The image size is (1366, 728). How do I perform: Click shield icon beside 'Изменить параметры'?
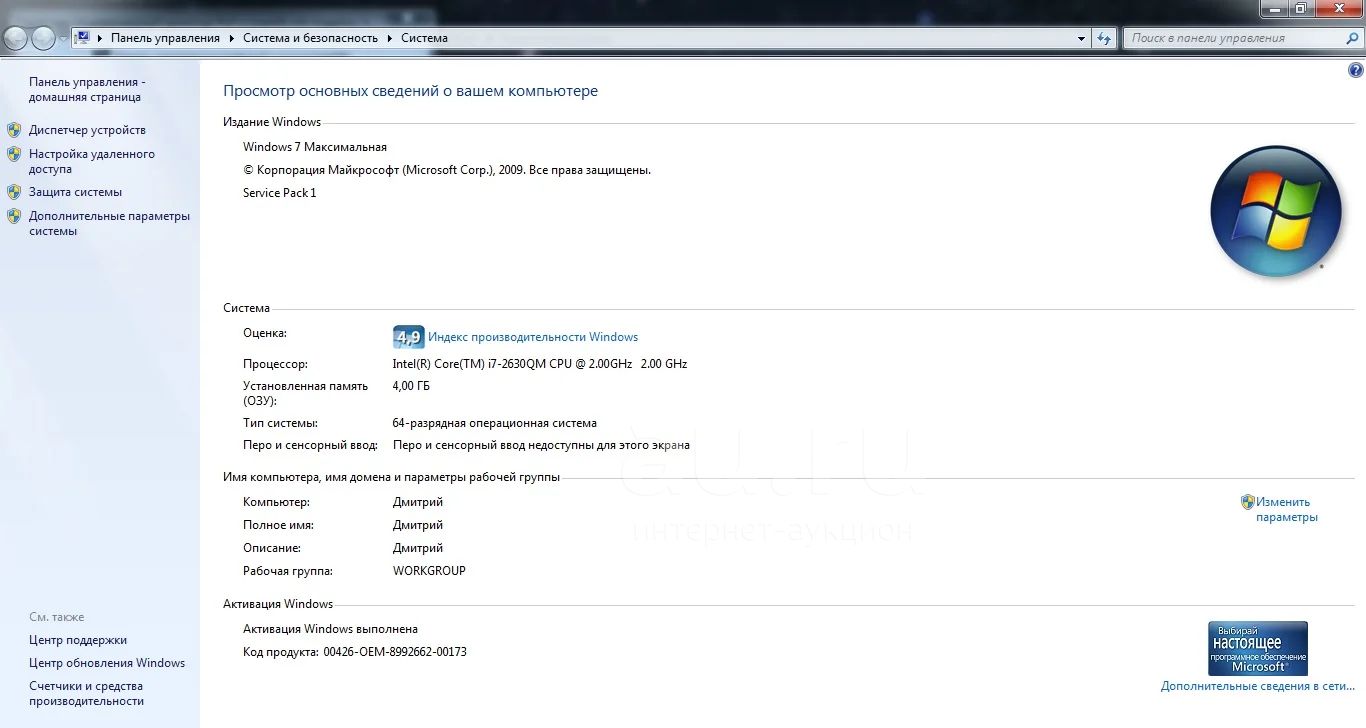pyautogui.click(x=1248, y=502)
